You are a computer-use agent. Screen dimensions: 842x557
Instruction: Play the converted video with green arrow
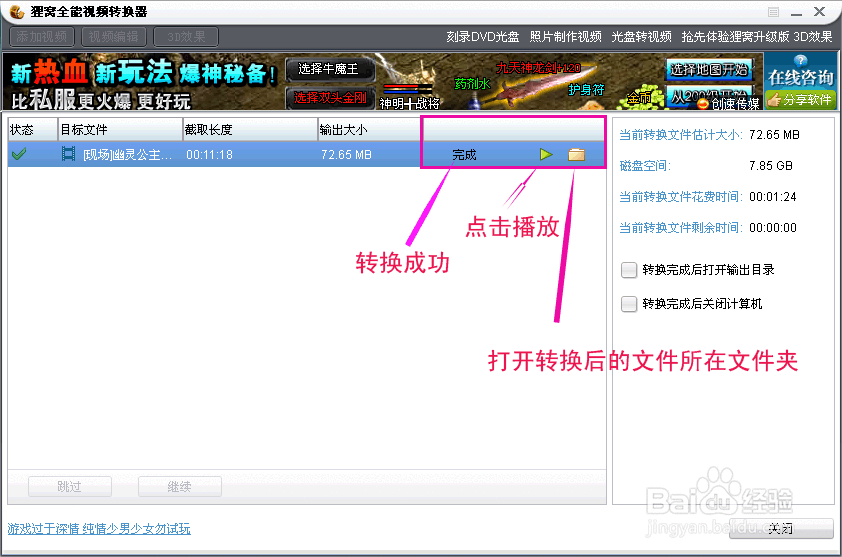click(546, 155)
